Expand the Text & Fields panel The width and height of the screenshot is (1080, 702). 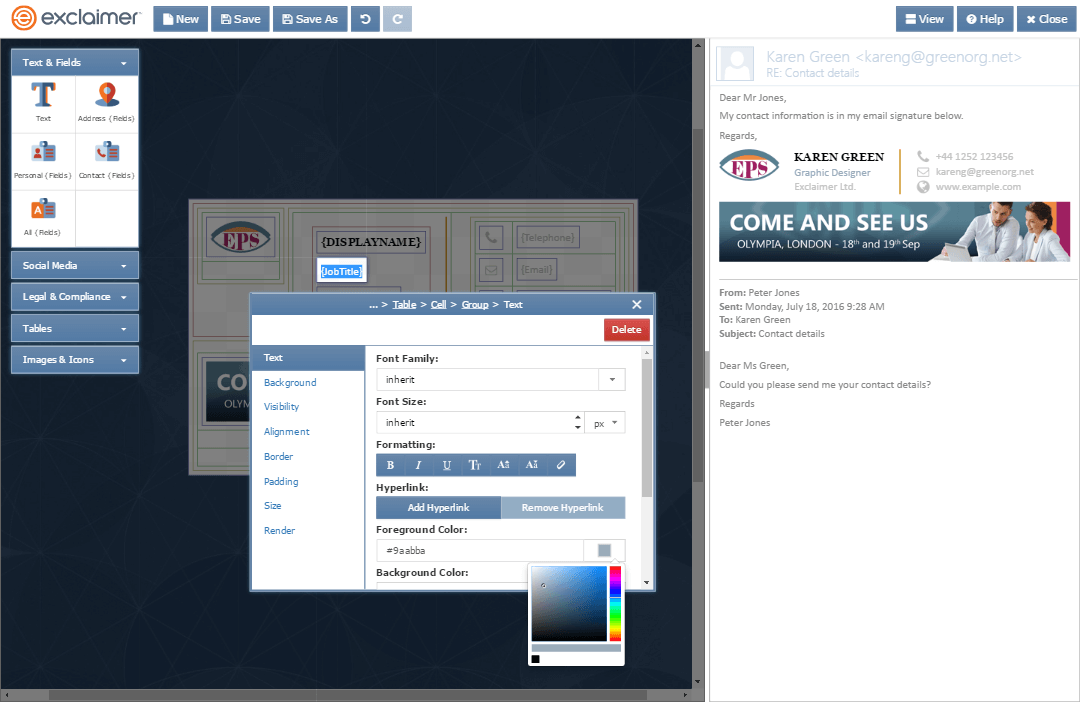[74, 62]
